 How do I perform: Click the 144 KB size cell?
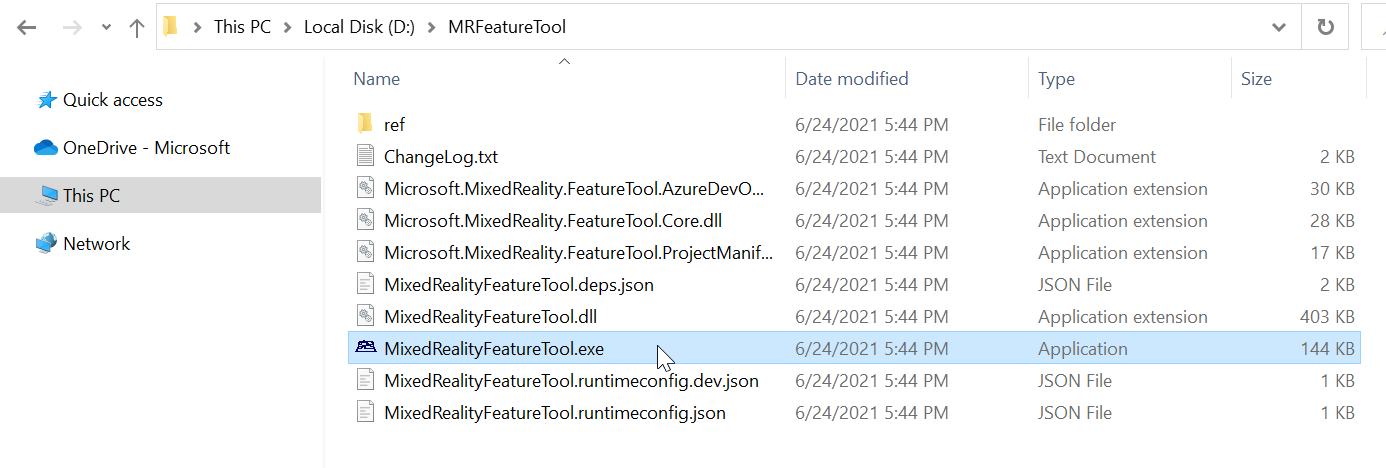point(1327,349)
